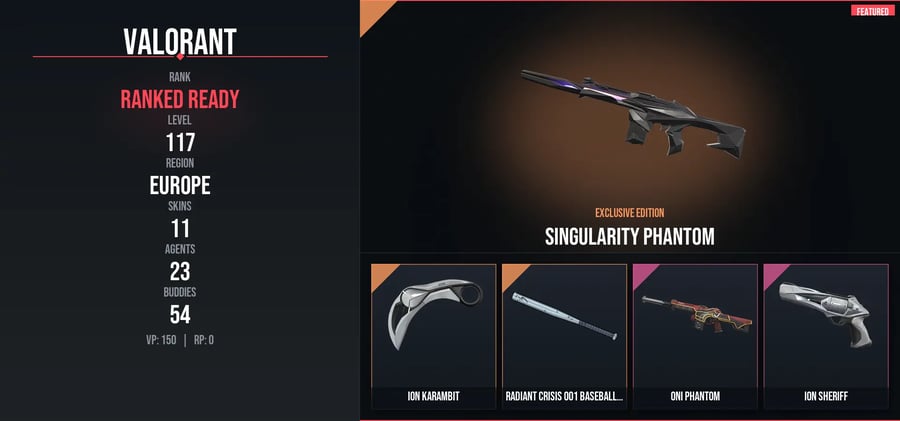900x421 pixels.
Task: Click the red diamond under Valorant title
Action: click(180, 56)
